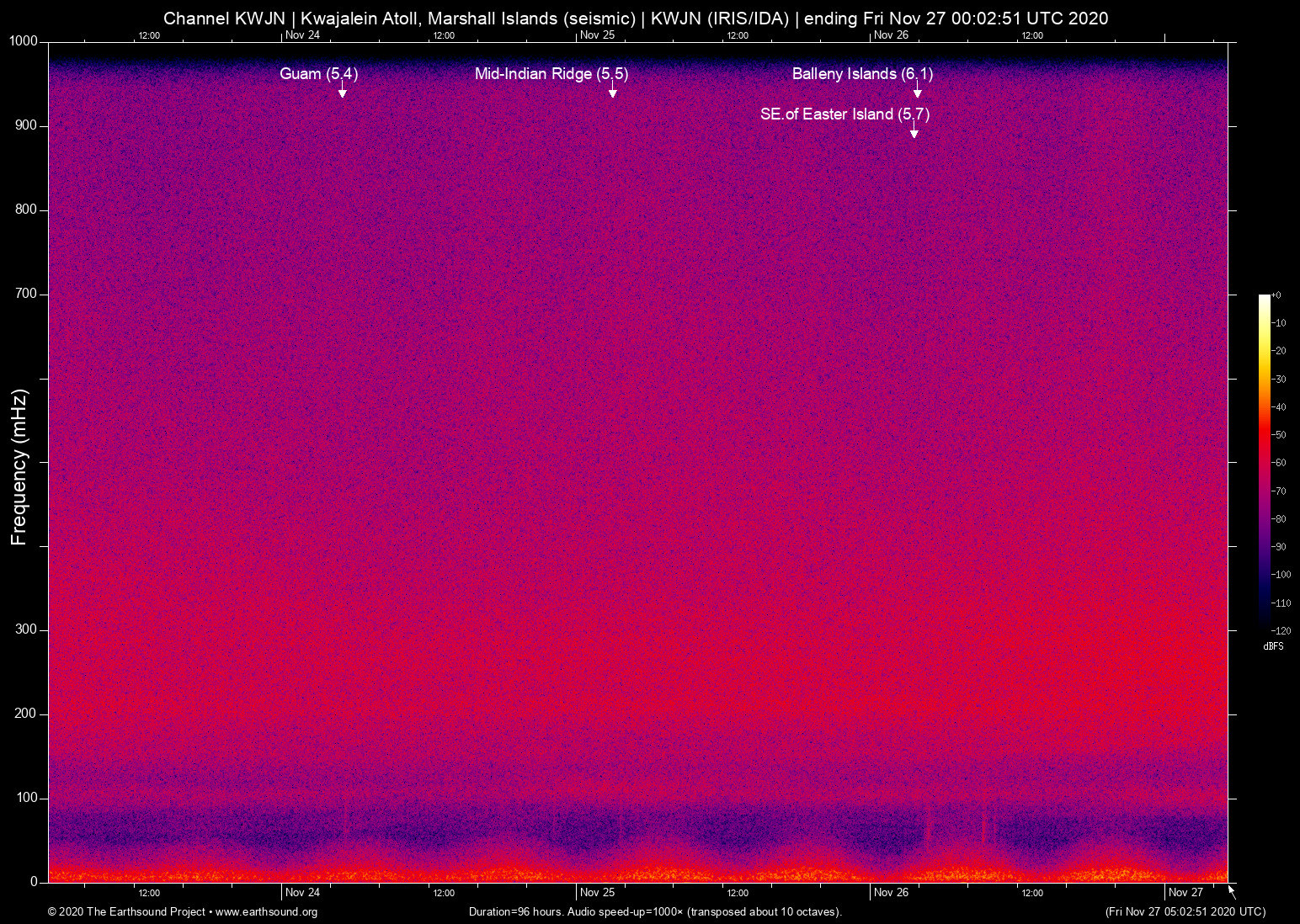Click the arrow below SE. of Easter Island (5.7)

point(914,131)
